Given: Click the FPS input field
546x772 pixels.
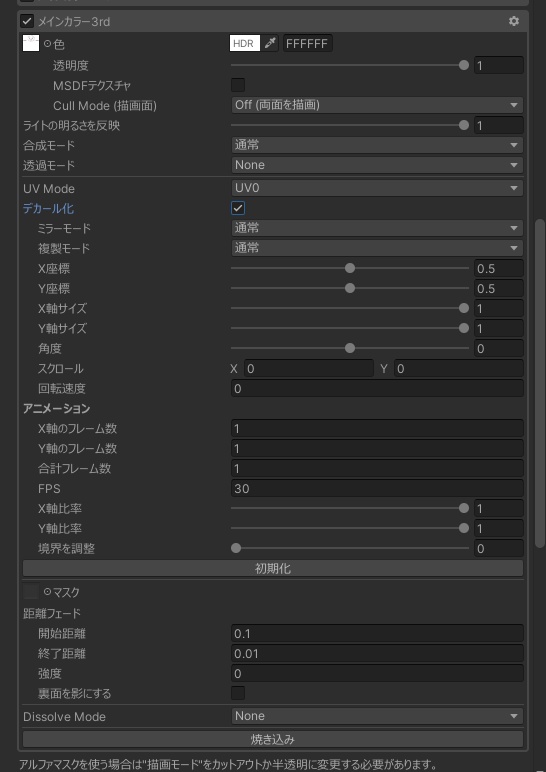Looking at the screenshot, I should [377, 488].
